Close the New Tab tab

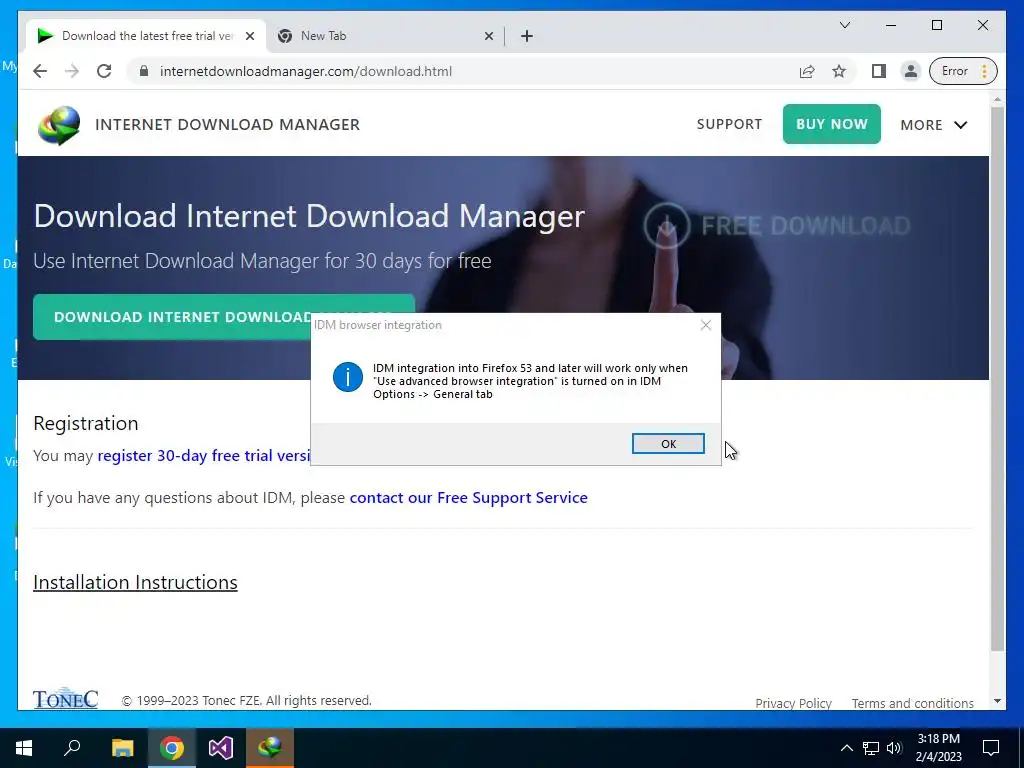click(488, 36)
